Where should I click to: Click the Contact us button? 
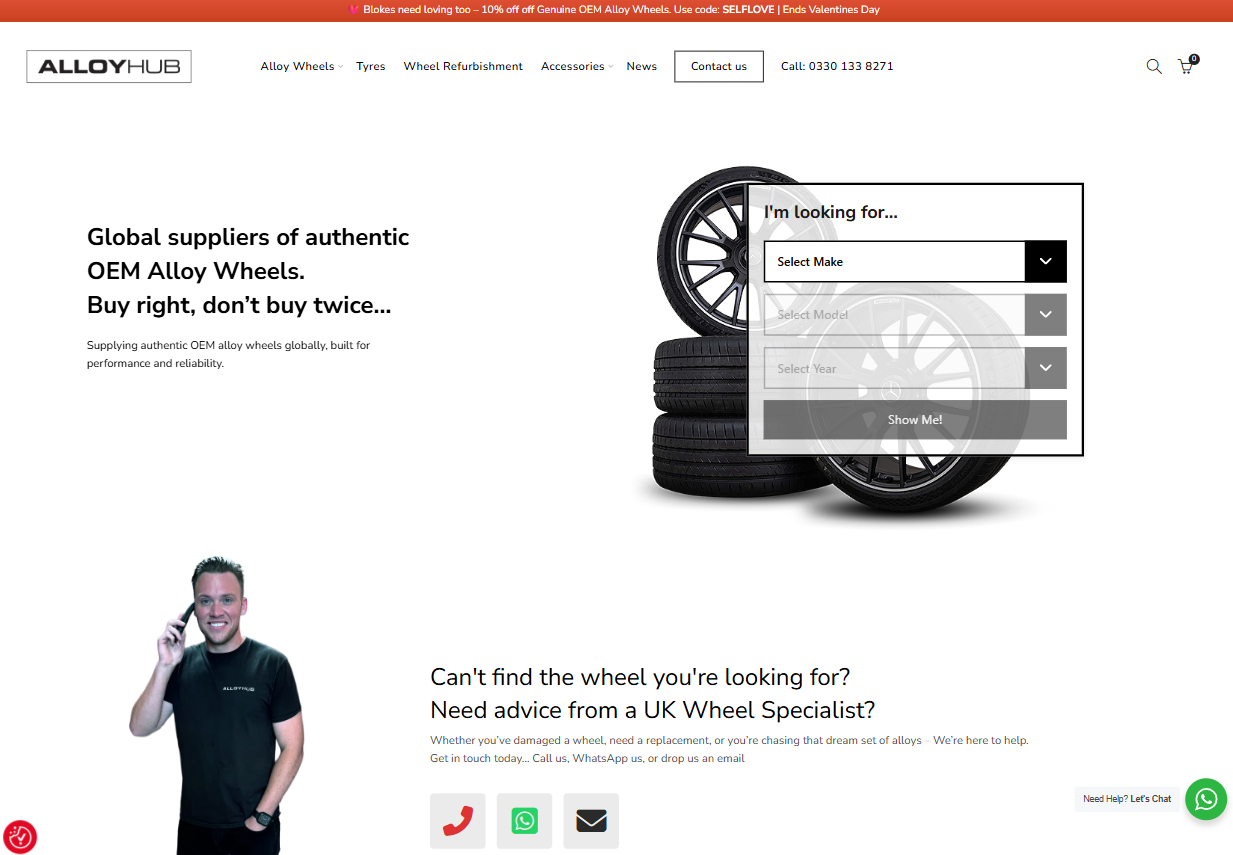pyautogui.click(x=718, y=67)
